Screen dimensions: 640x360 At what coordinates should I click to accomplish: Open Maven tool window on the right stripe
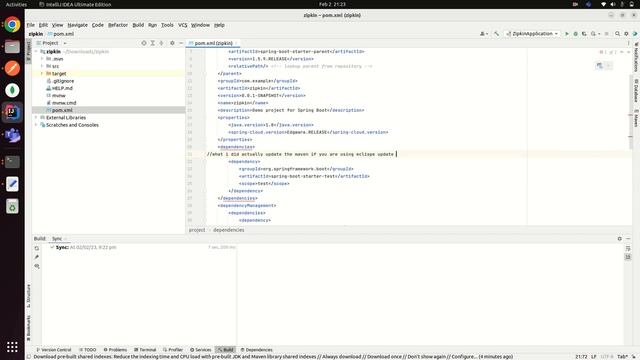(x=636, y=118)
